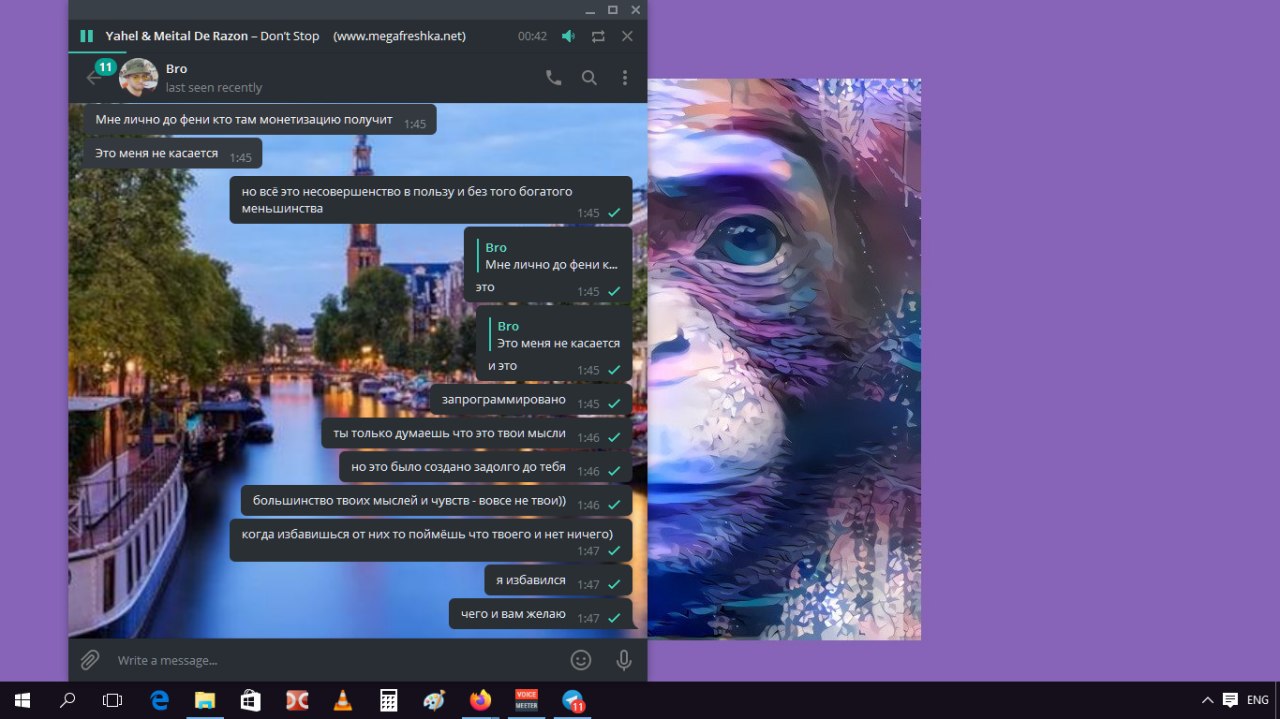The width and height of the screenshot is (1280, 719).
Task: Open the three-dot chat menu
Action: [625, 77]
